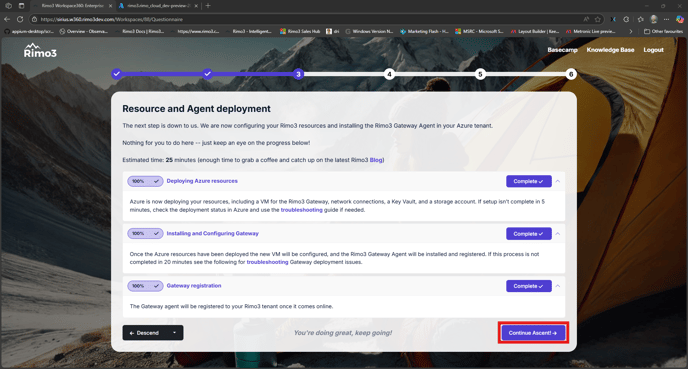Open Other favourites bookmarks folder
This screenshot has width=688, height=369.
point(663,32)
